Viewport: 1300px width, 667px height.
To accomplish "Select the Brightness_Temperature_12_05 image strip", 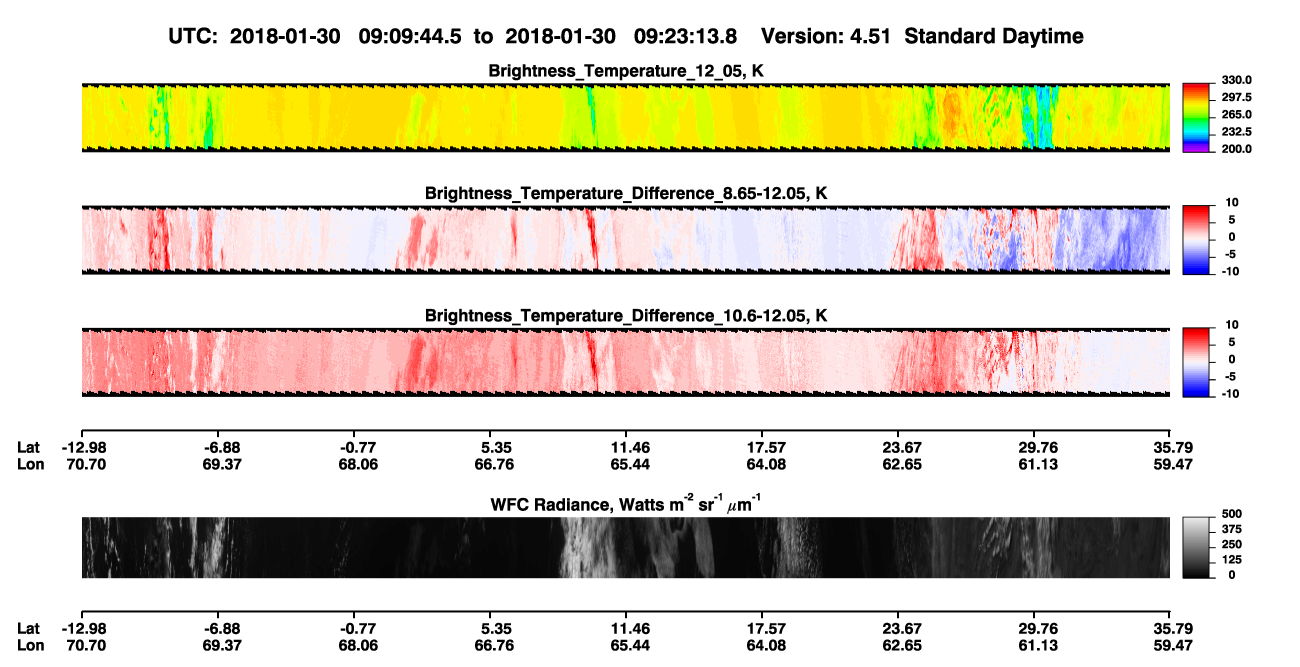I will tap(625, 117).
